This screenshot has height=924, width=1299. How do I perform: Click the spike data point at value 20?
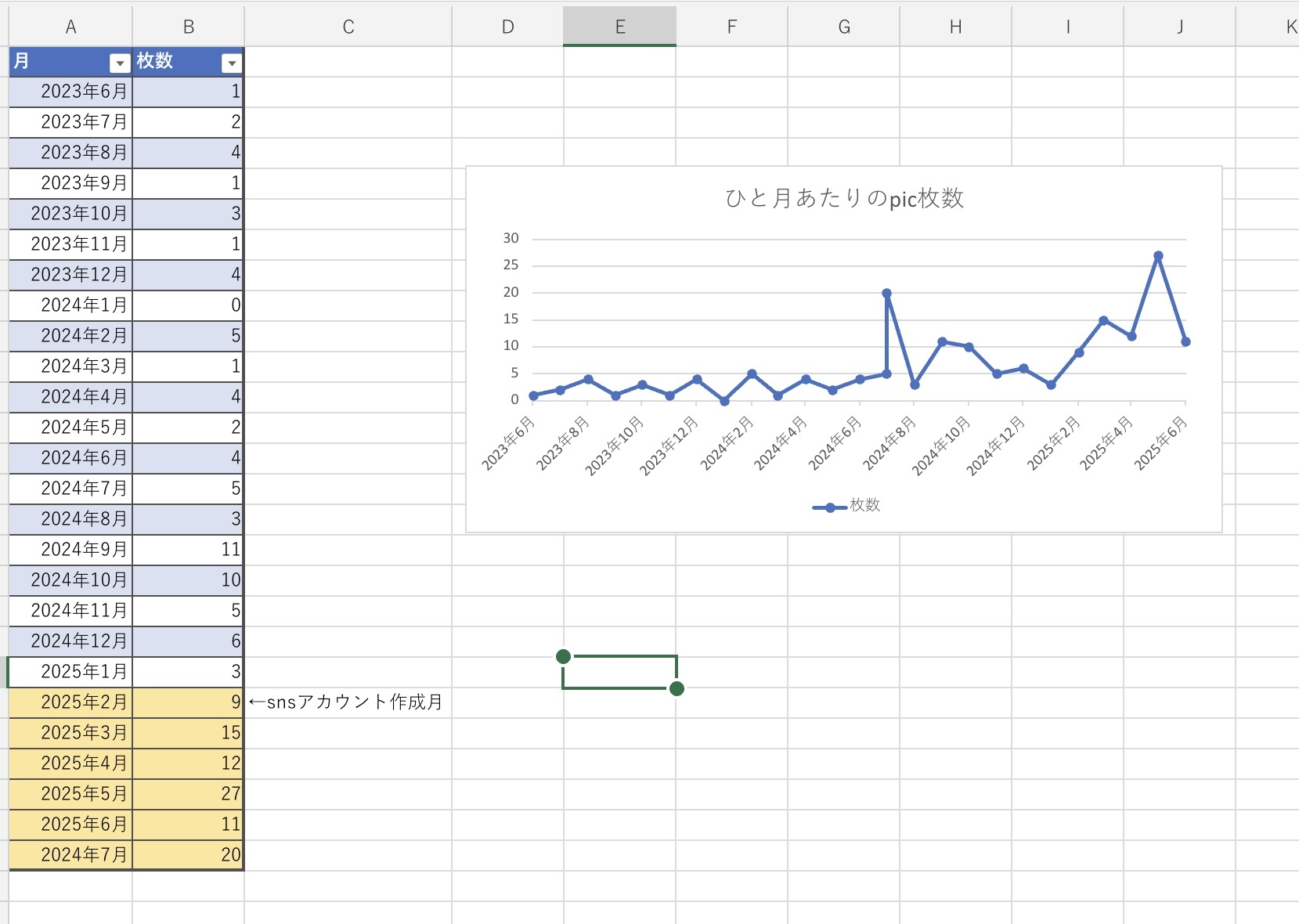886,294
